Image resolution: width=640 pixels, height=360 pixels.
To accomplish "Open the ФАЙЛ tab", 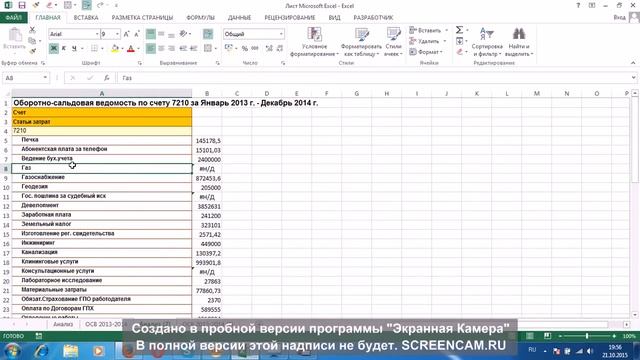I will 14,18.
